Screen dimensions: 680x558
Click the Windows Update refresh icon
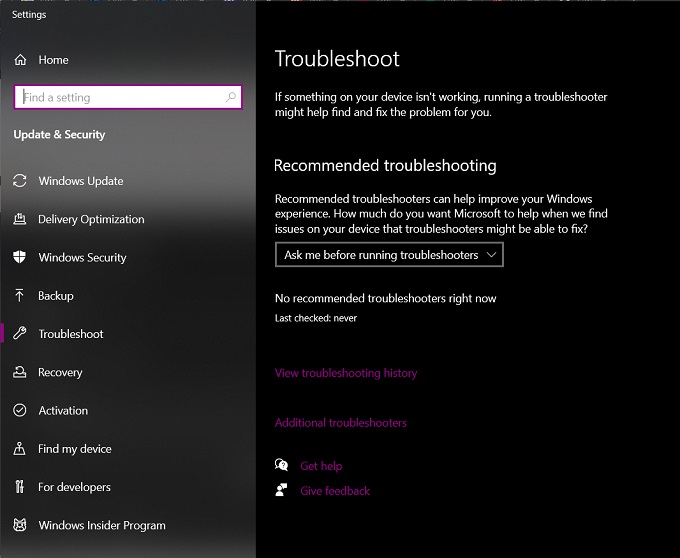(20, 181)
